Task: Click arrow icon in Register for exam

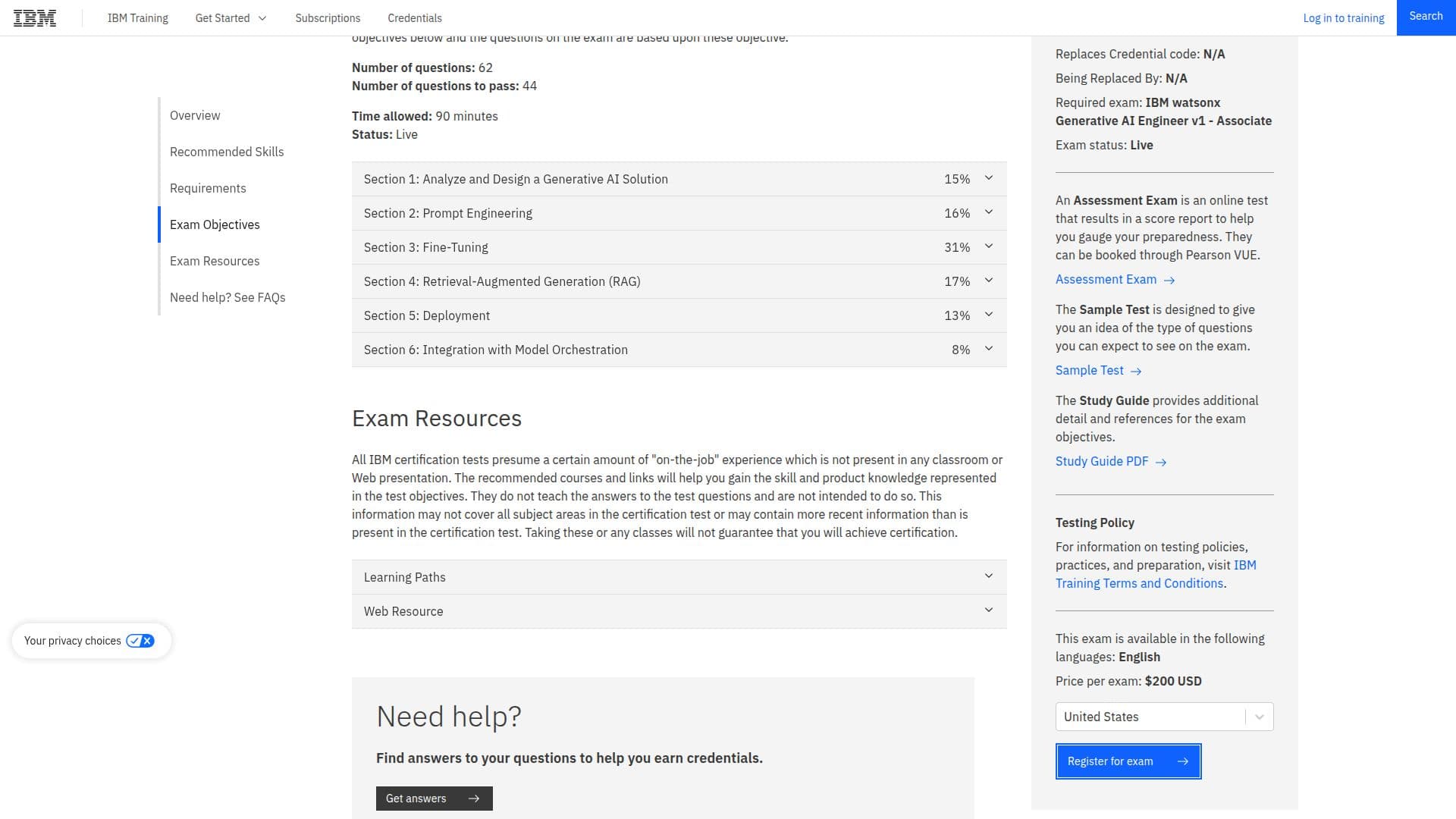Action: [1183, 761]
